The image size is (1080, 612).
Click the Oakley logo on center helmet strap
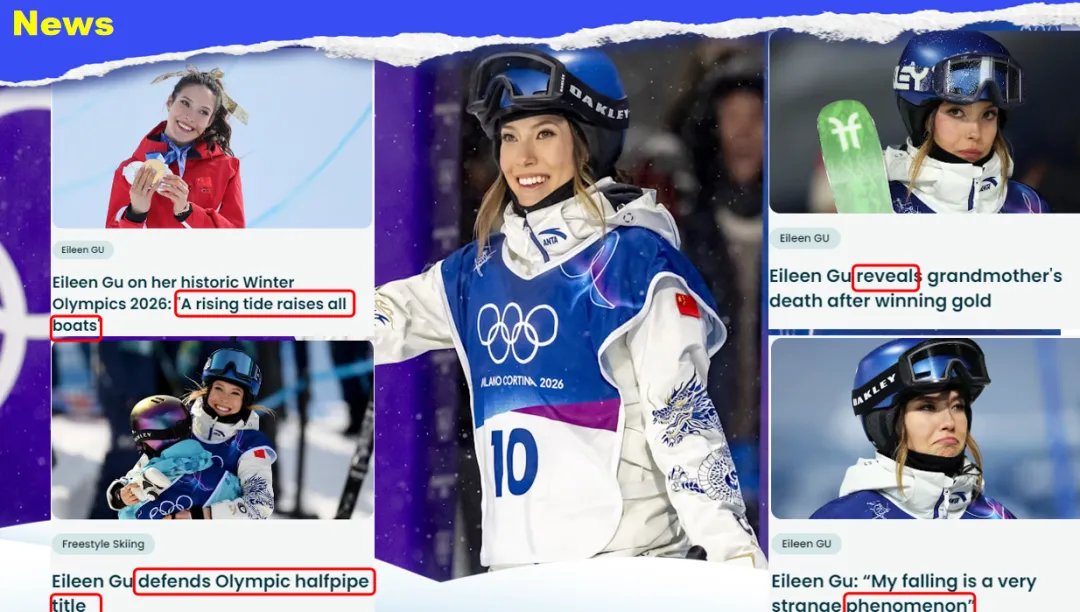tap(598, 103)
